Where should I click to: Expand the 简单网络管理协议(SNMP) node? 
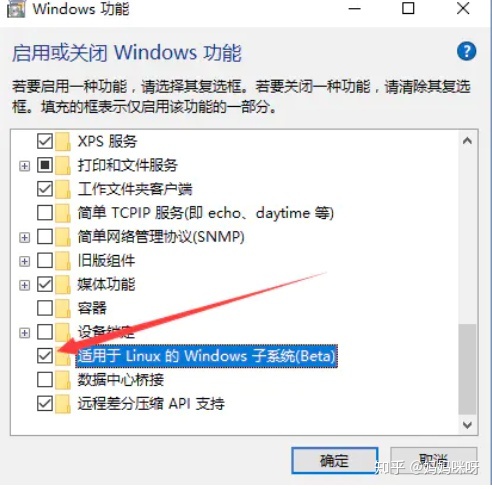click(x=24, y=237)
